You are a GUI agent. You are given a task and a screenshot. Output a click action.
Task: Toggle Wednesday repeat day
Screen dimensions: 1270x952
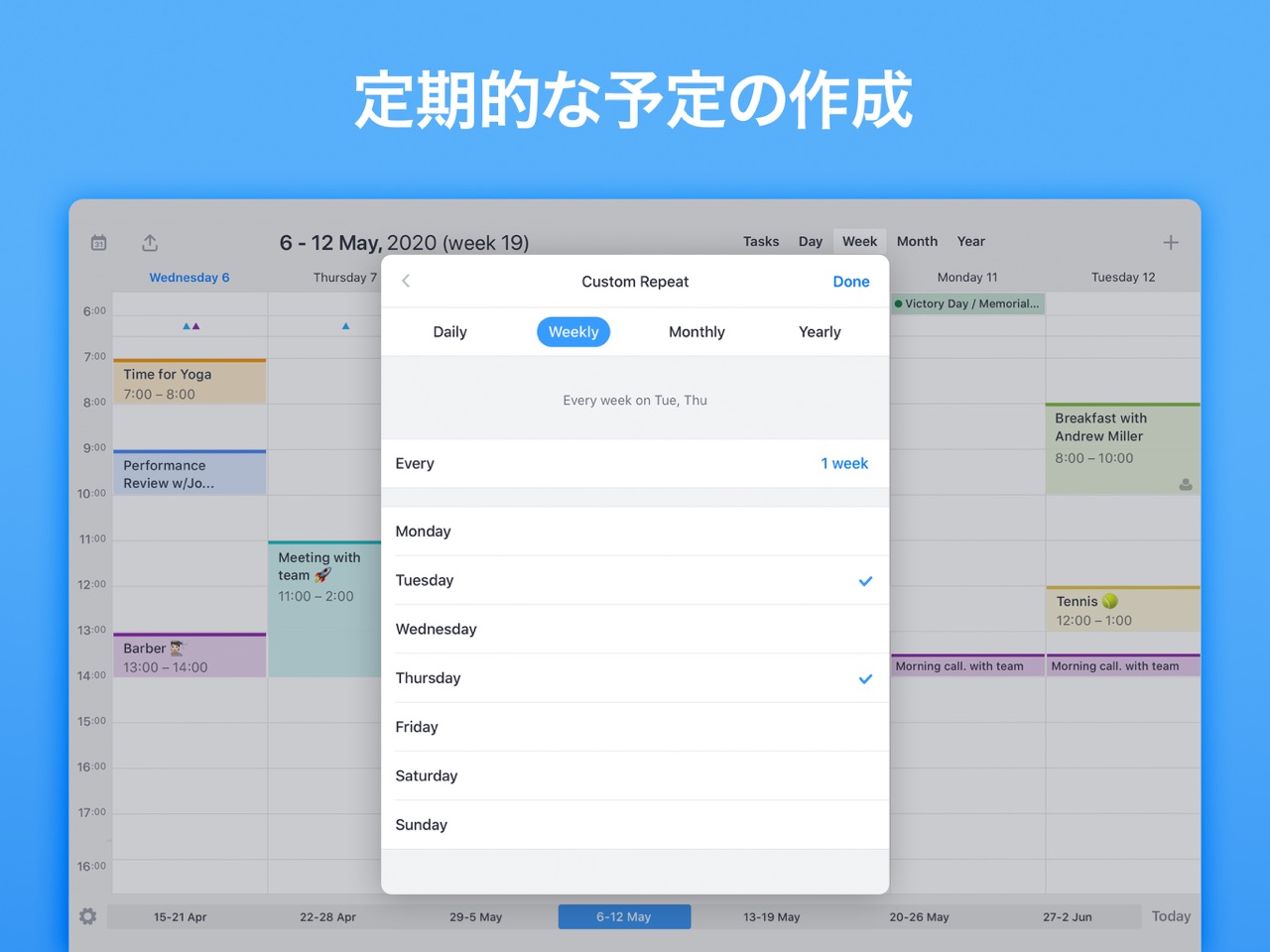635,629
